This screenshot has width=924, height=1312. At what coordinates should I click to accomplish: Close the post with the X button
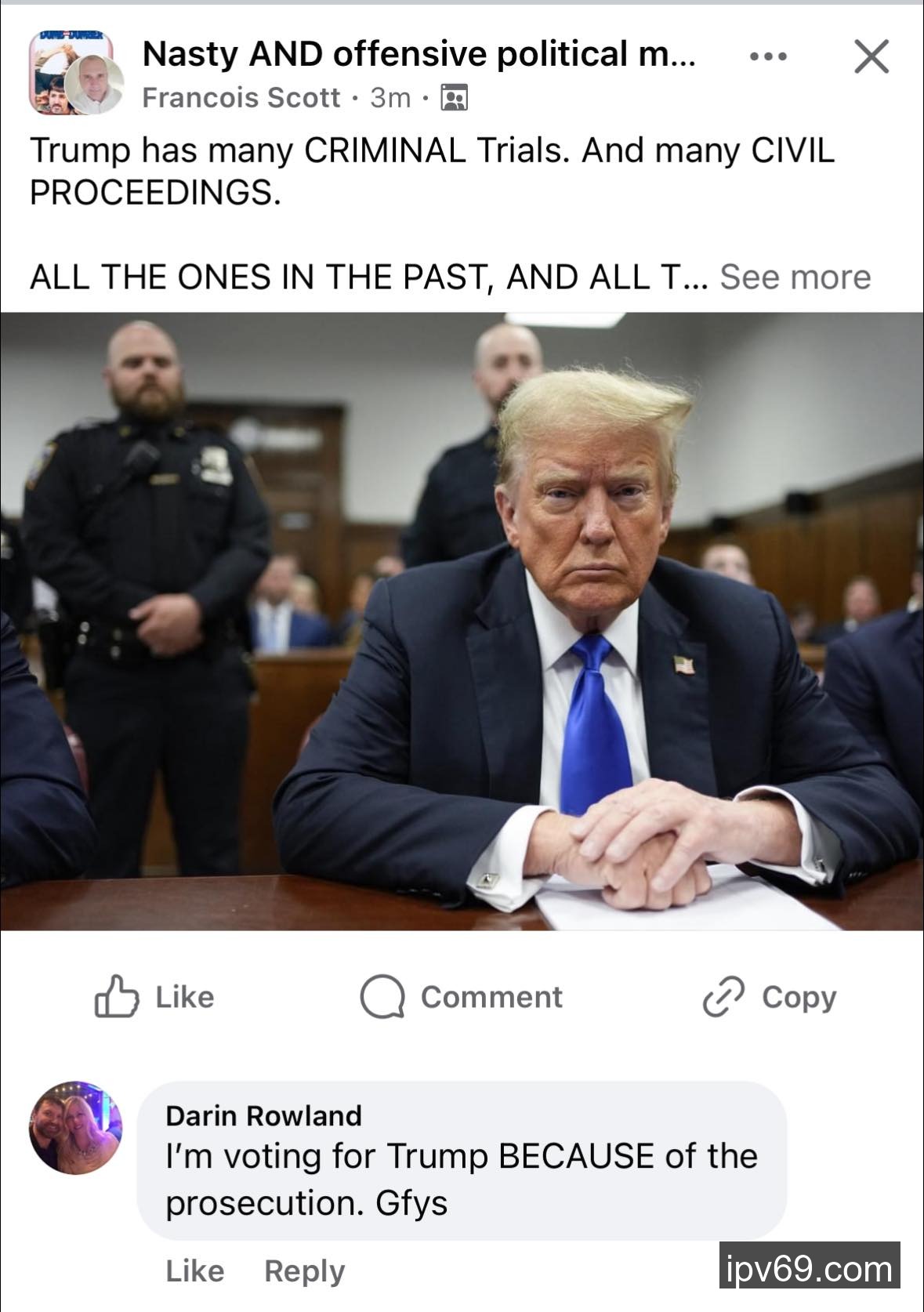click(871, 56)
